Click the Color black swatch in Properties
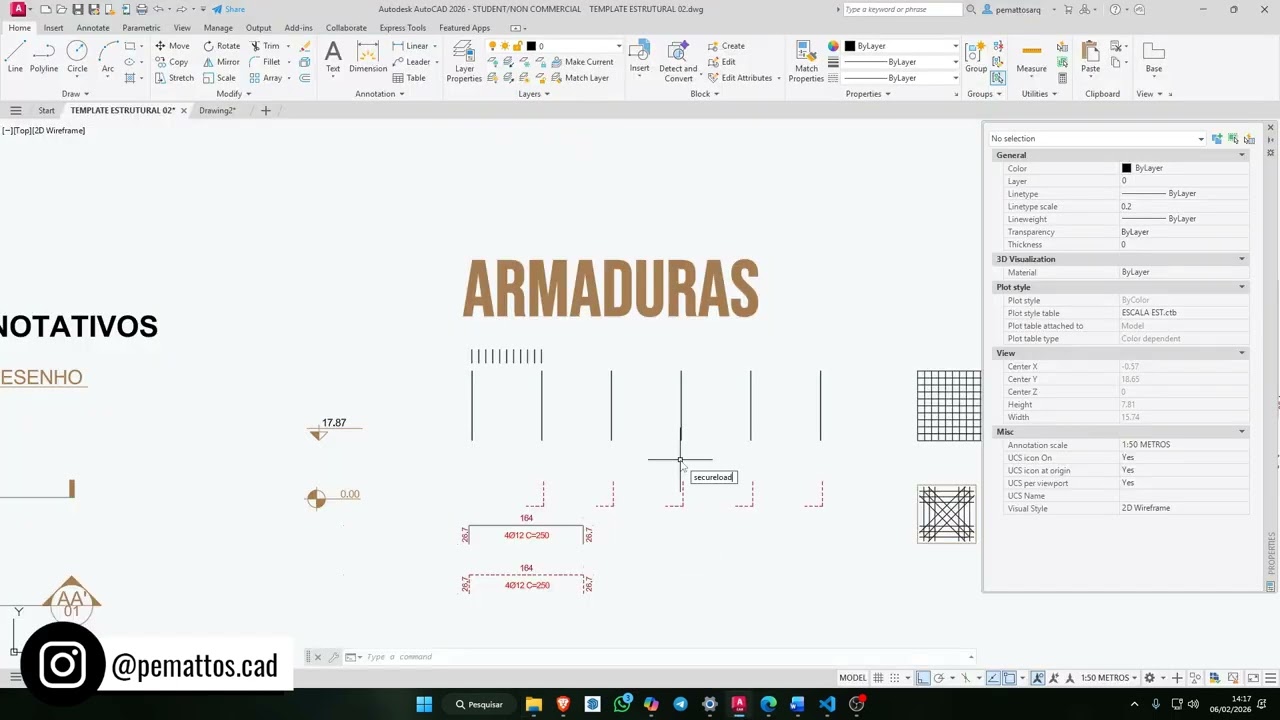The height and width of the screenshot is (720, 1280). (x=1126, y=168)
